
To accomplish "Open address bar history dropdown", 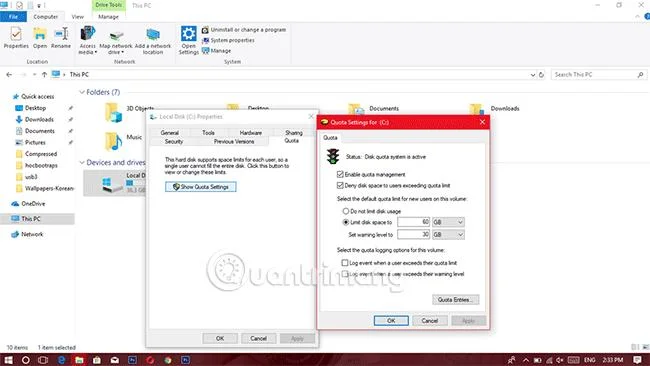I will pos(533,75).
